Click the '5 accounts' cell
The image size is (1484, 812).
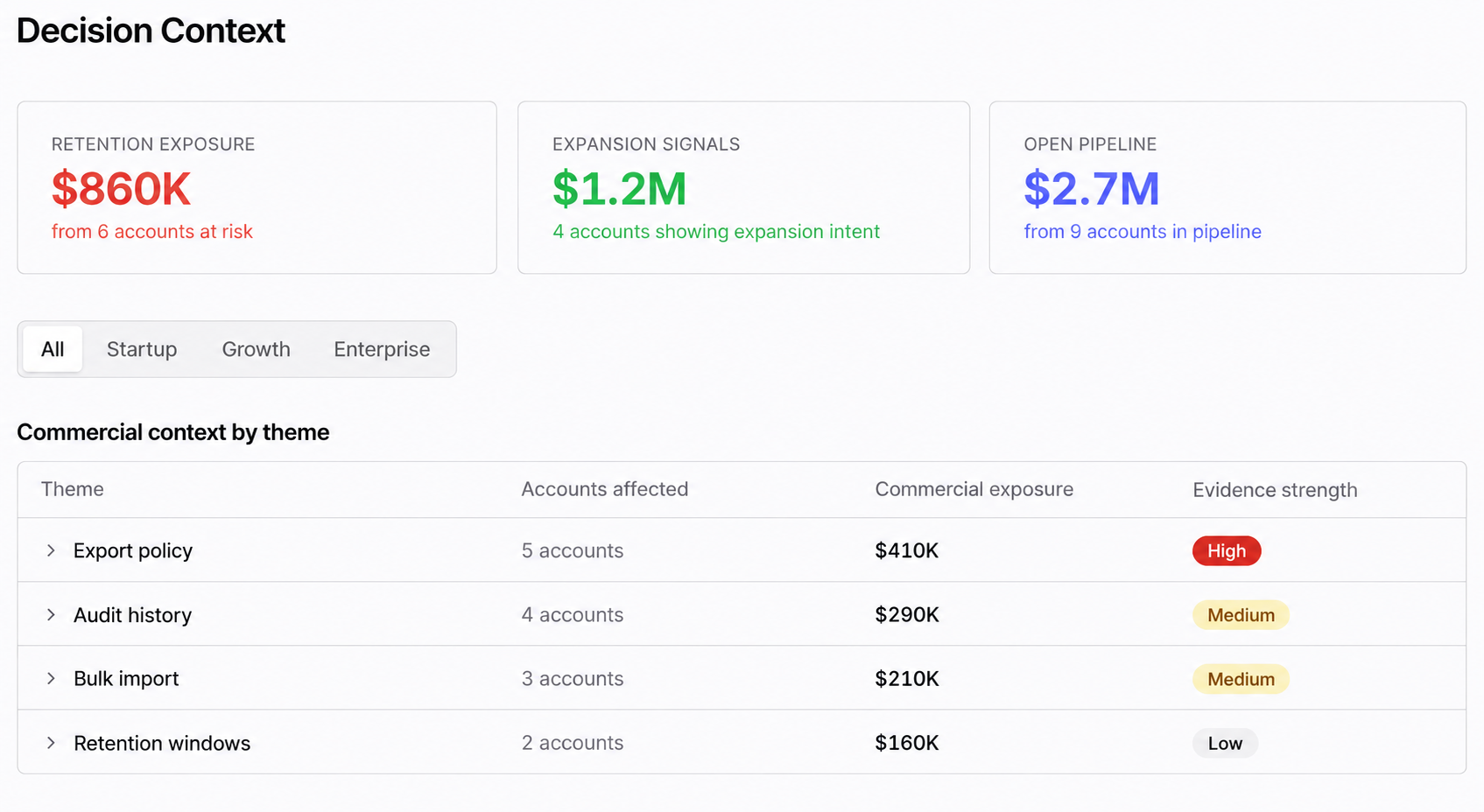pos(573,550)
